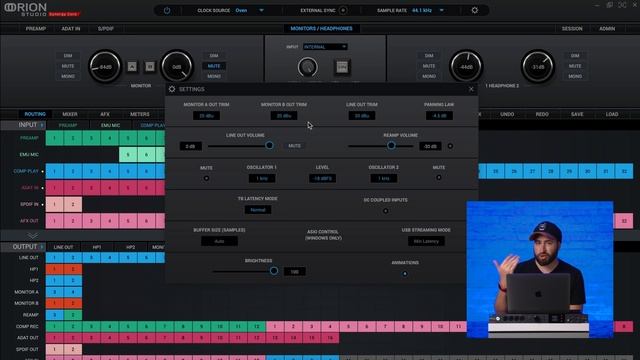Open Clock Source dropdown
Screen dimensions: 640x360
(261, 10)
